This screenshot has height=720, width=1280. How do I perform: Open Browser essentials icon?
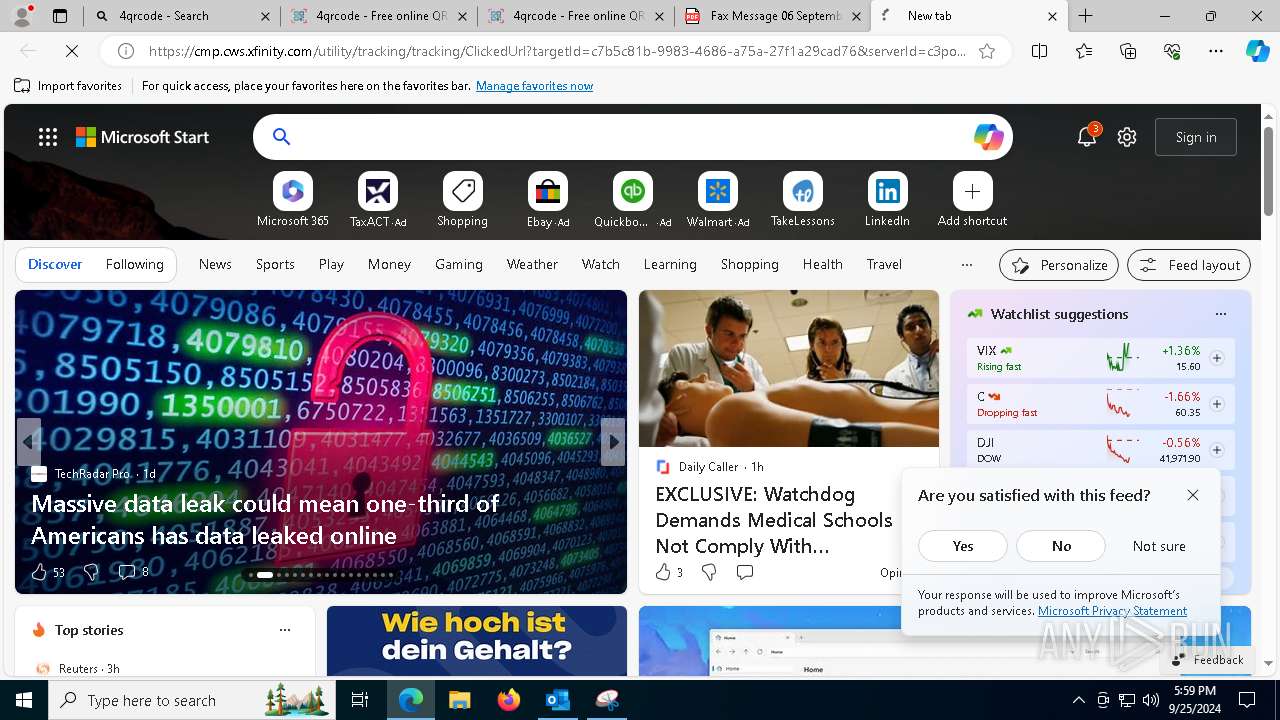[x=1172, y=51]
